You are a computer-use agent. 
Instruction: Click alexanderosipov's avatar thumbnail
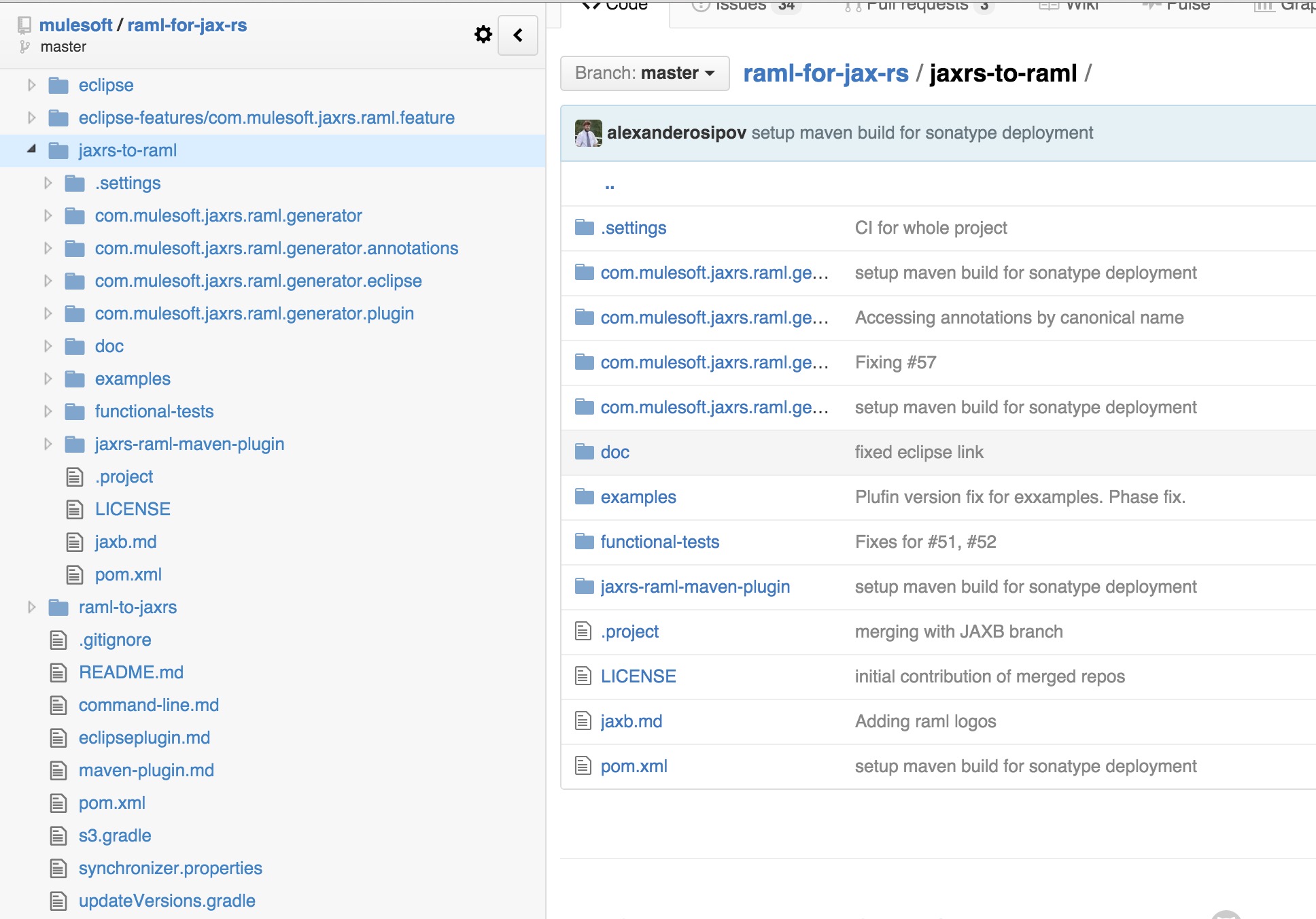pyautogui.click(x=588, y=133)
